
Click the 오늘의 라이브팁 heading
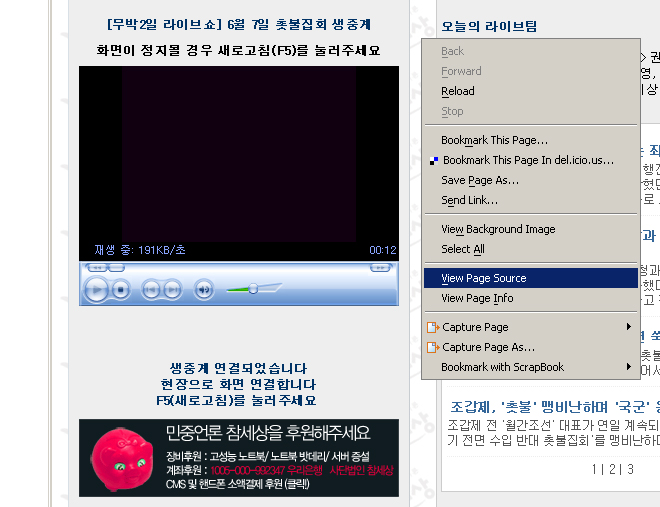point(489,26)
